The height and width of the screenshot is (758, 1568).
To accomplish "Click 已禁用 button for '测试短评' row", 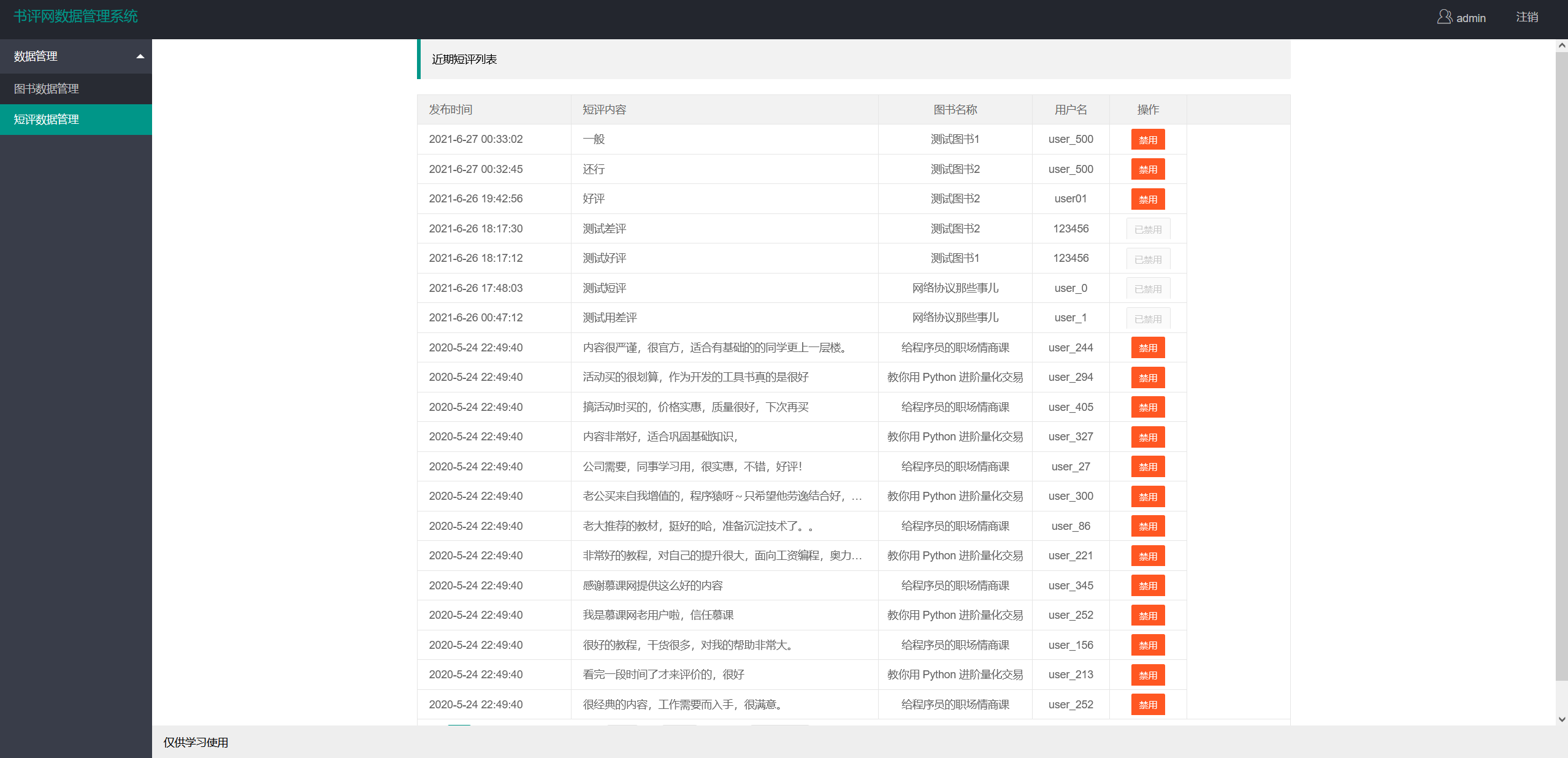I will 1148,288.
